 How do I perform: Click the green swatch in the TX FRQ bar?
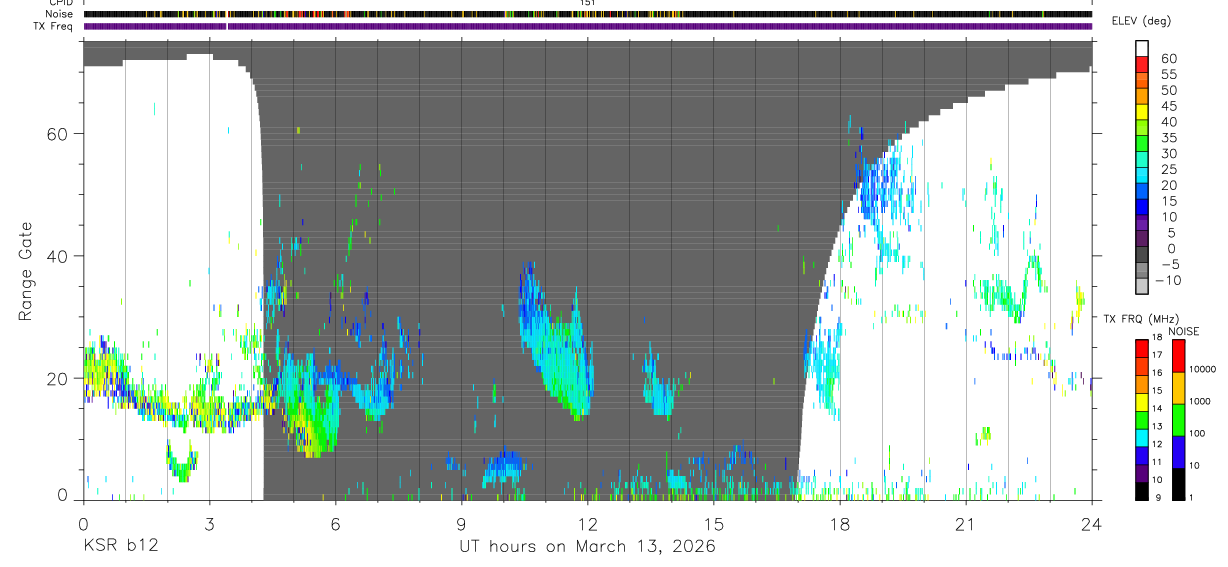pos(1142,419)
